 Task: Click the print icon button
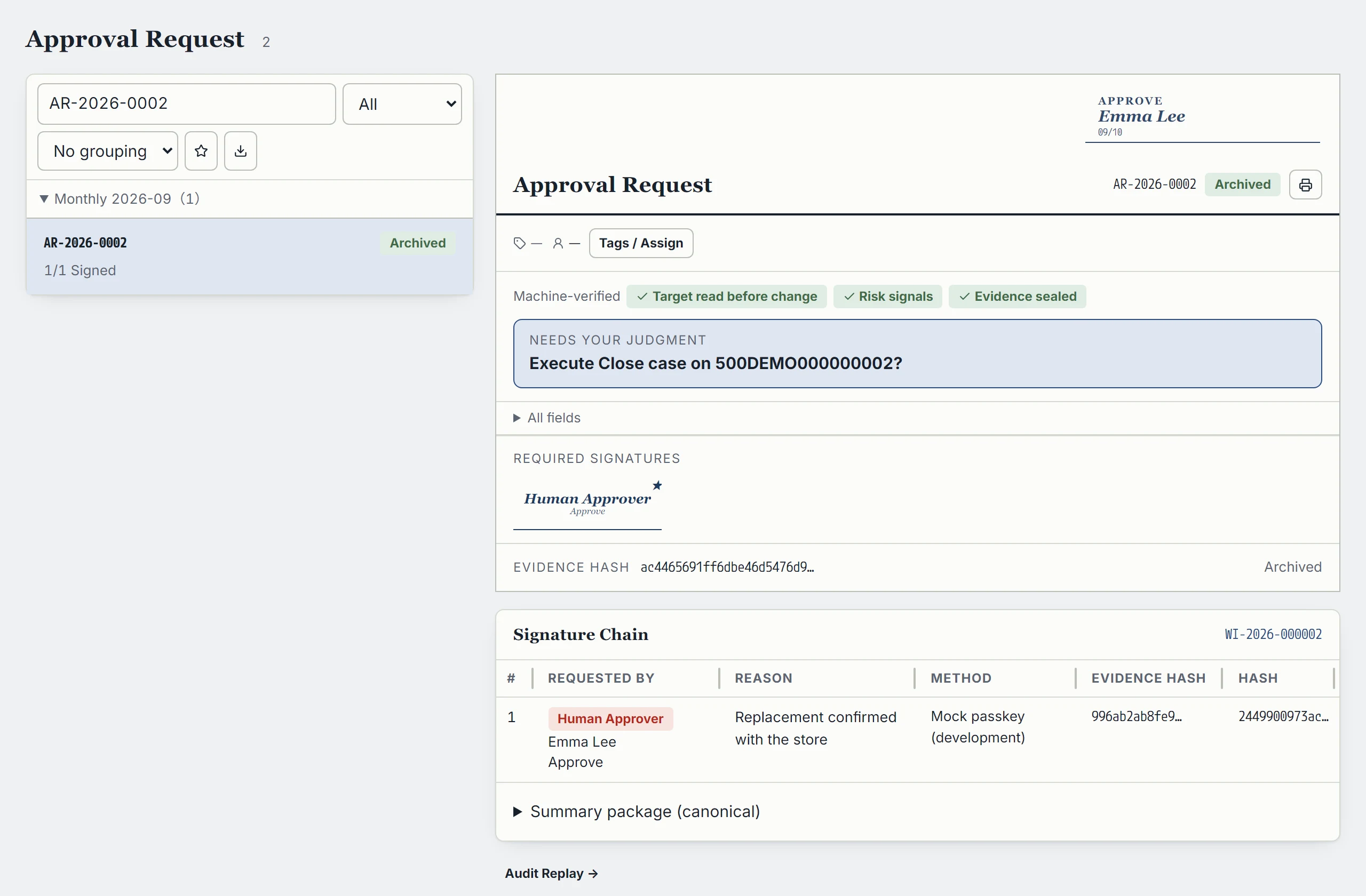coord(1305,185)
